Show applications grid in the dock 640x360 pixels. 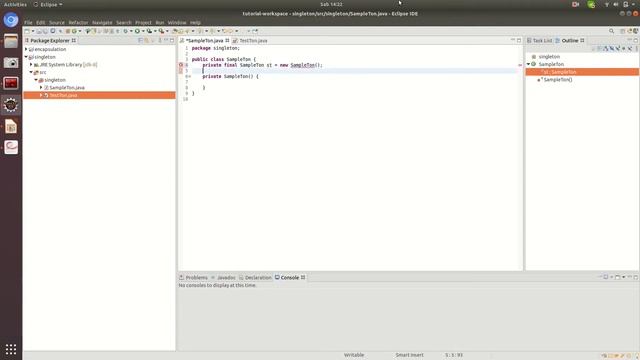coord(11,349)
